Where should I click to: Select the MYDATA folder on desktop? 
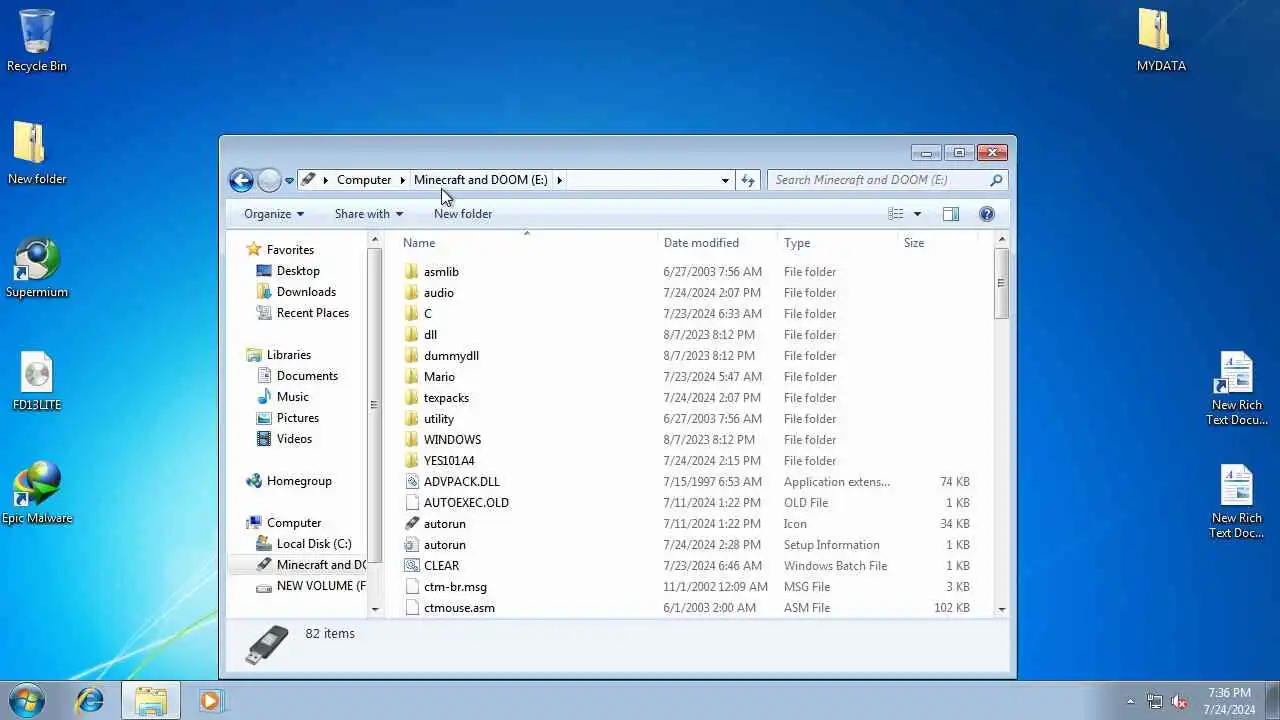1161,40
